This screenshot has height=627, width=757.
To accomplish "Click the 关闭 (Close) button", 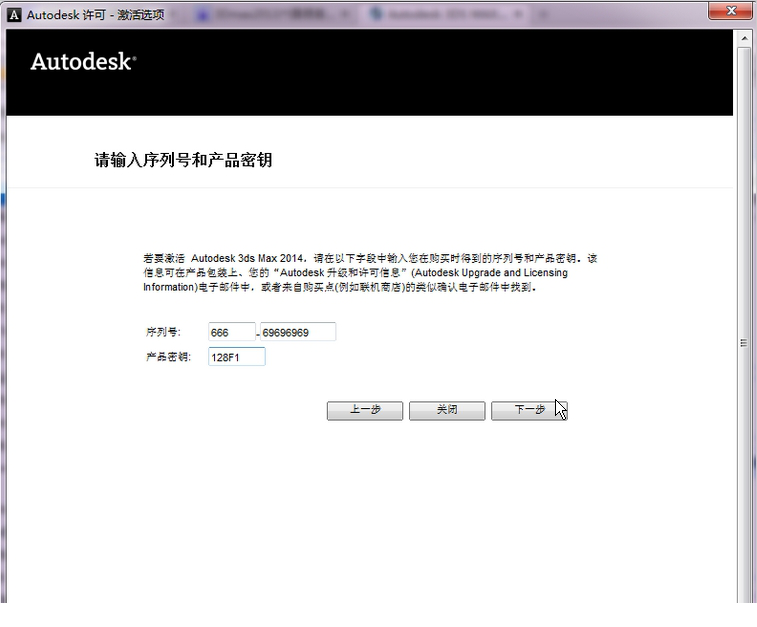I will (x=447, y=410).
